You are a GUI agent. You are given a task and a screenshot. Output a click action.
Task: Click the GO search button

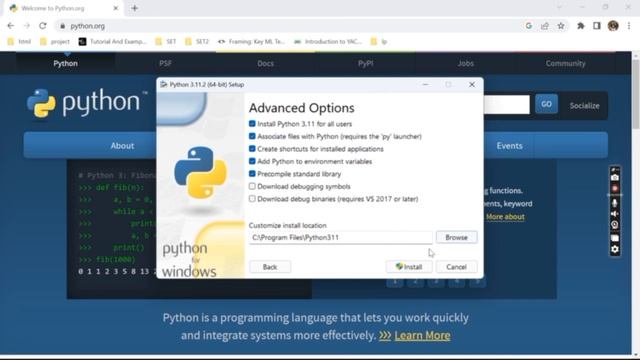546,104
